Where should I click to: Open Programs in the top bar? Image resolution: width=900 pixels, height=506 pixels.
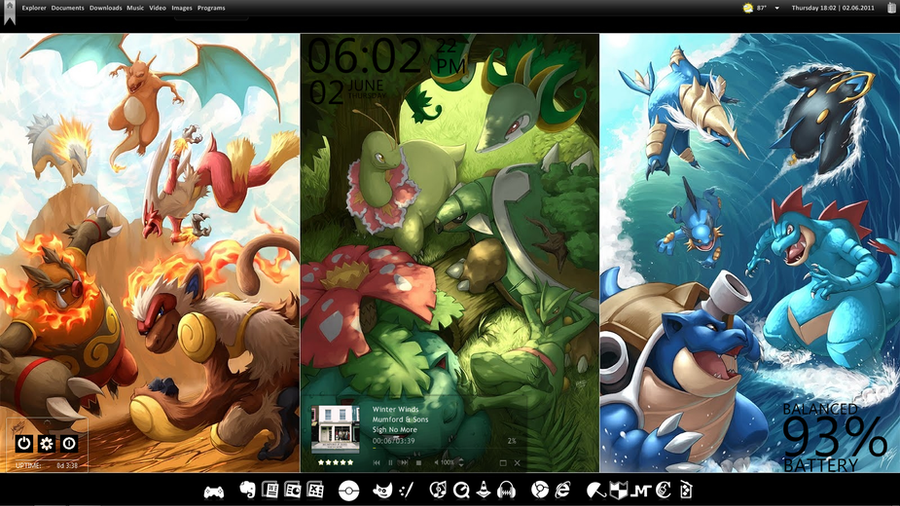[211, 8]
